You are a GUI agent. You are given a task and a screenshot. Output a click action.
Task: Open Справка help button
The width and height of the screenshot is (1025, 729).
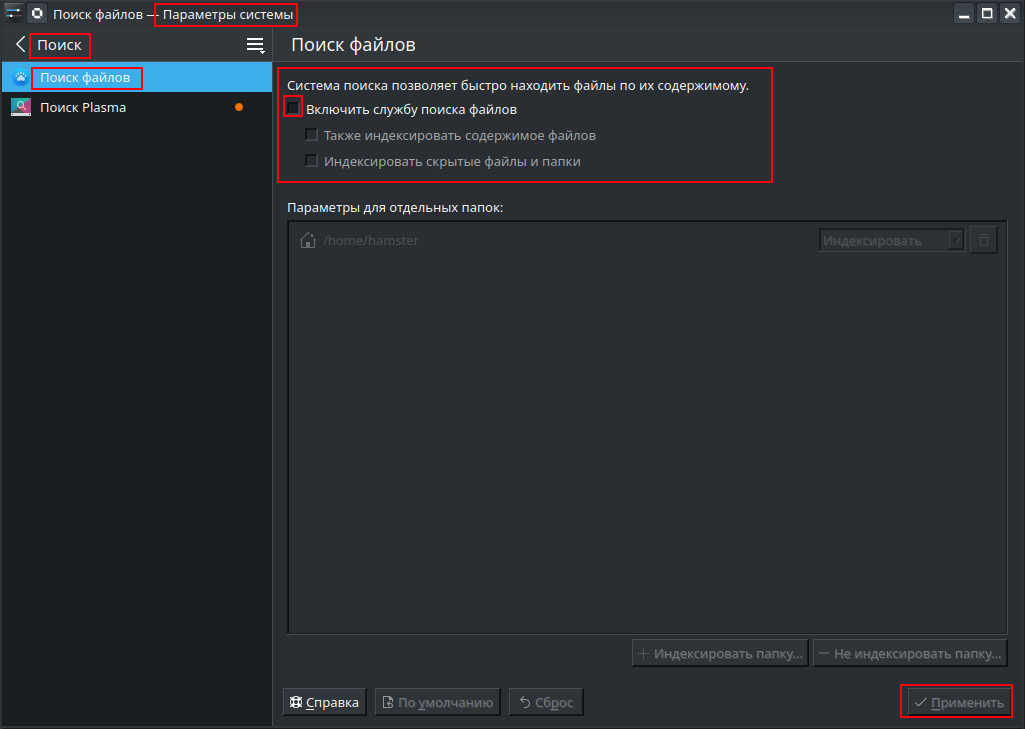click(325, 702)
